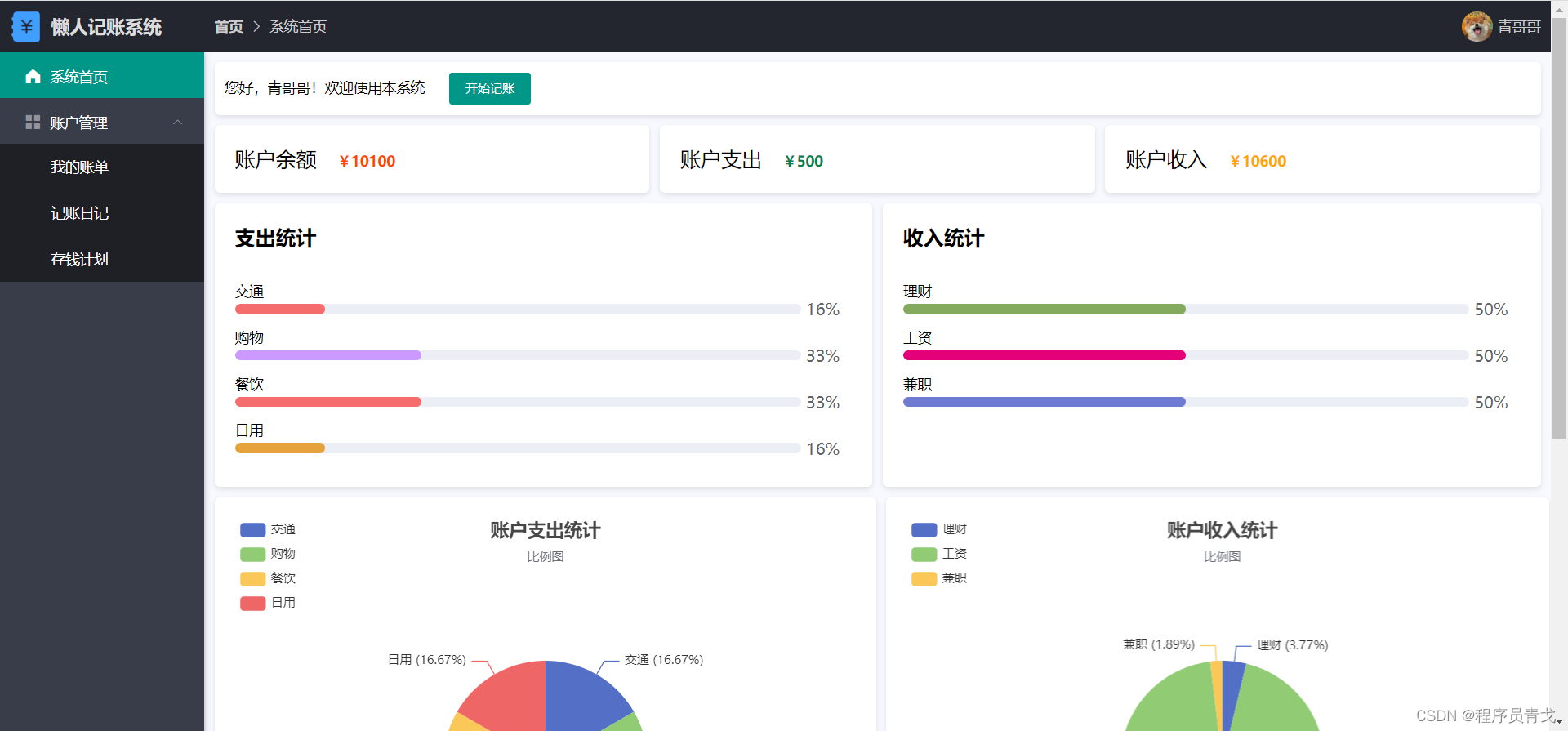Viewport: 1568px width, 731px height.
Task: Click the 交通 expense progress bar
Action: point(518,310)
